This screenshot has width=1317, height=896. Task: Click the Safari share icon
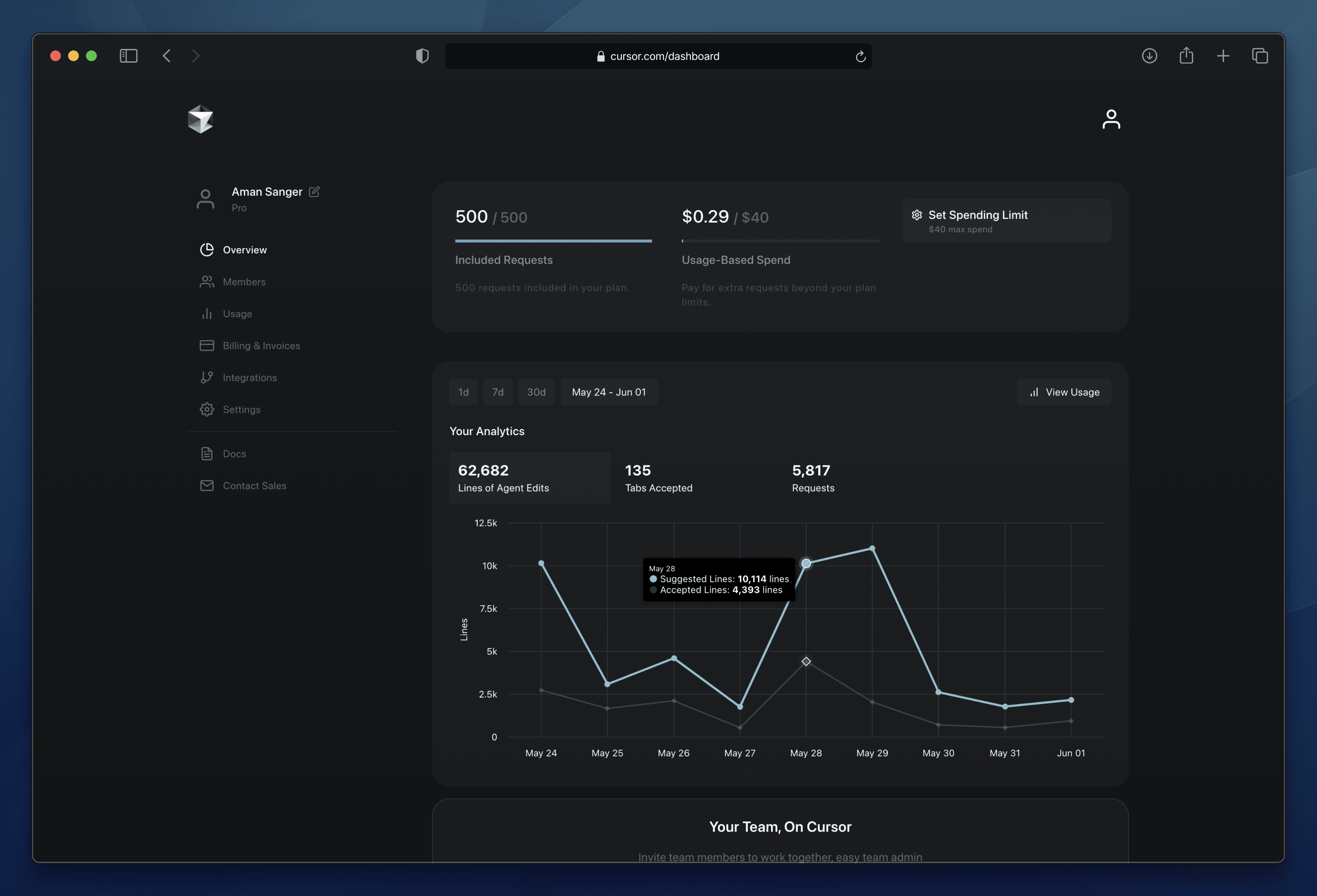point(1186,55)
